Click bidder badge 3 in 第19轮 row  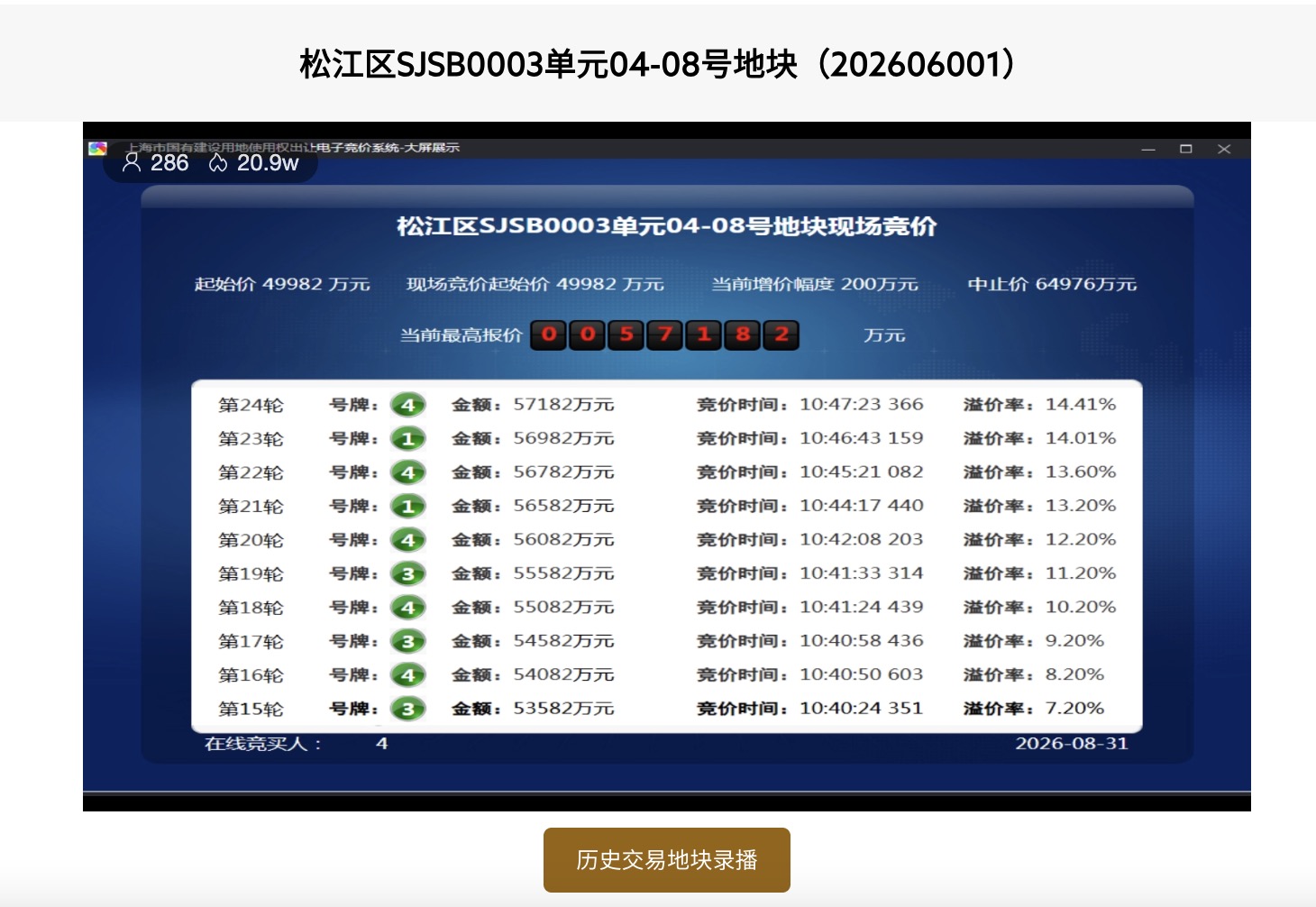coord(407,574)
